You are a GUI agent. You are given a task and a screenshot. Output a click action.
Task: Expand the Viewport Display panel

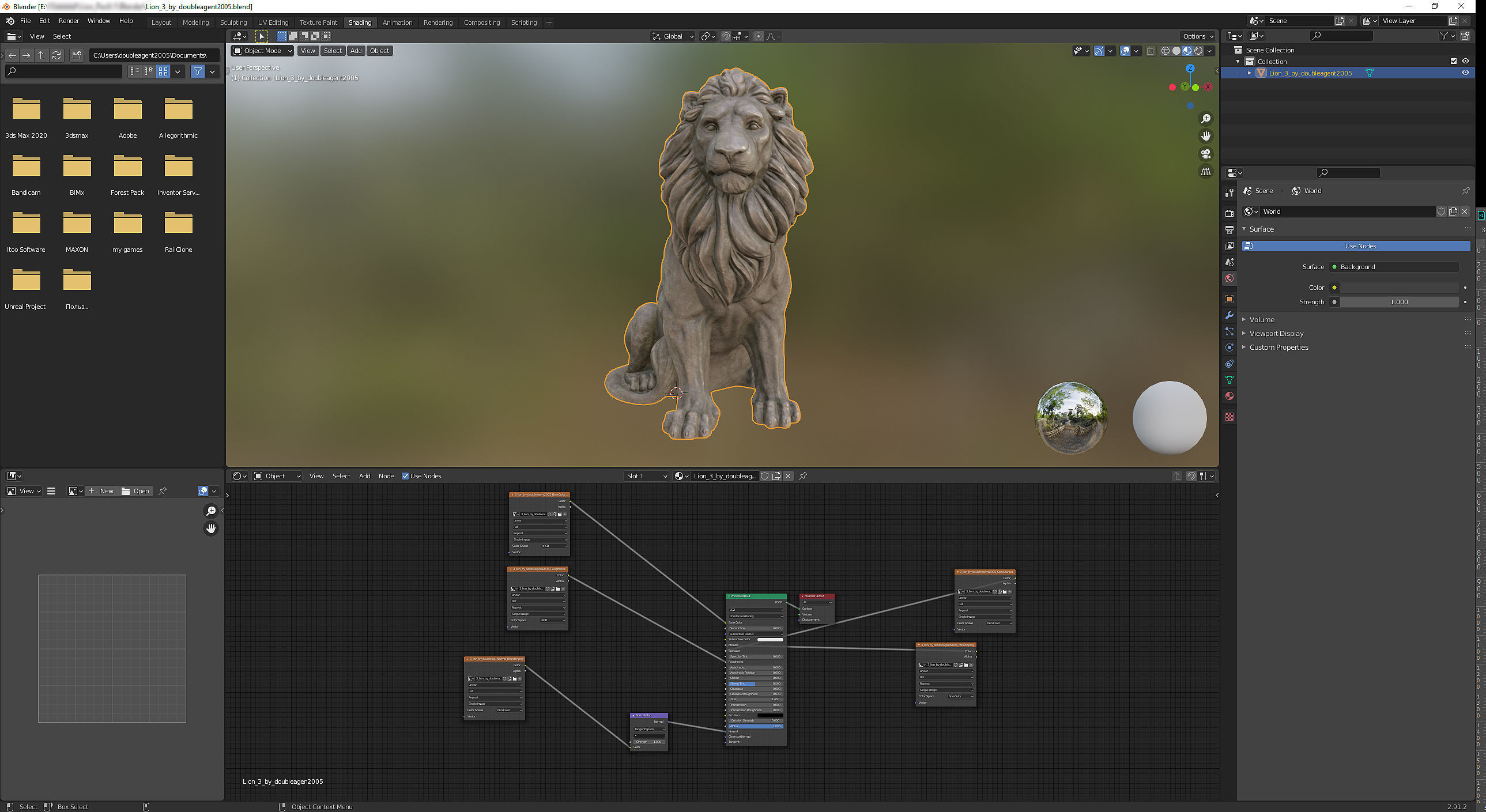1276,334
